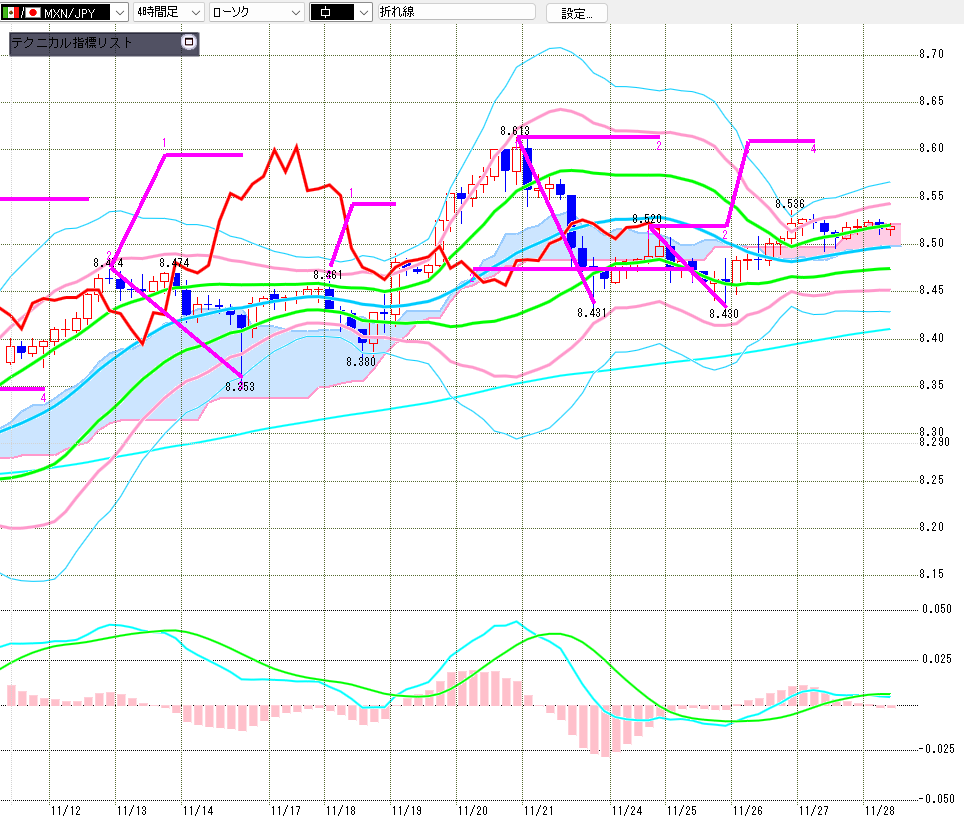This screenshot has height=818, width=964.
Task: Open the MXN/JPY currency pair dropdown
Action: point(119,13)
